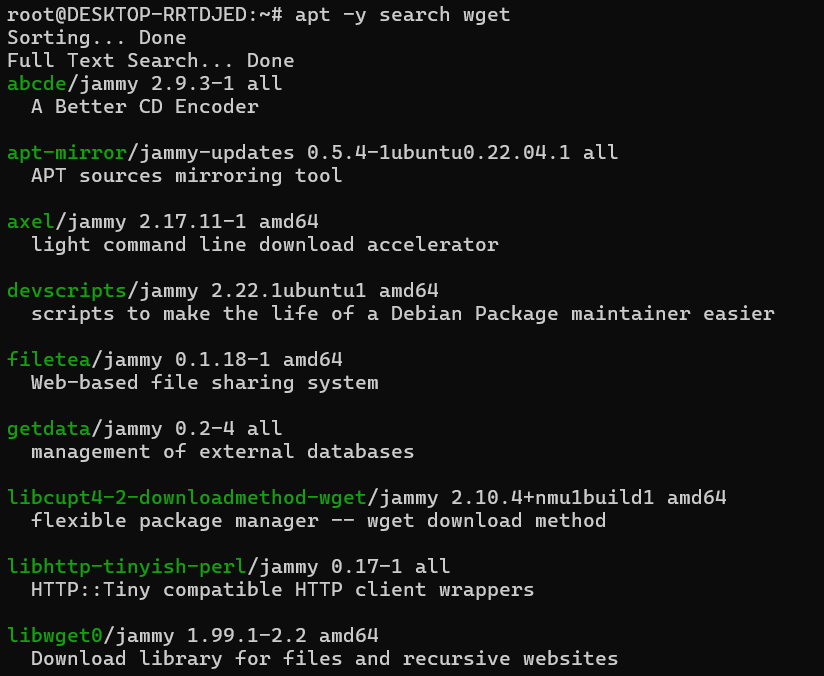Screen dimensions: 824x676
Task: Click 'HTTP::Tiny compatible HTTP client wrappers' text
Action: point(283,590)
